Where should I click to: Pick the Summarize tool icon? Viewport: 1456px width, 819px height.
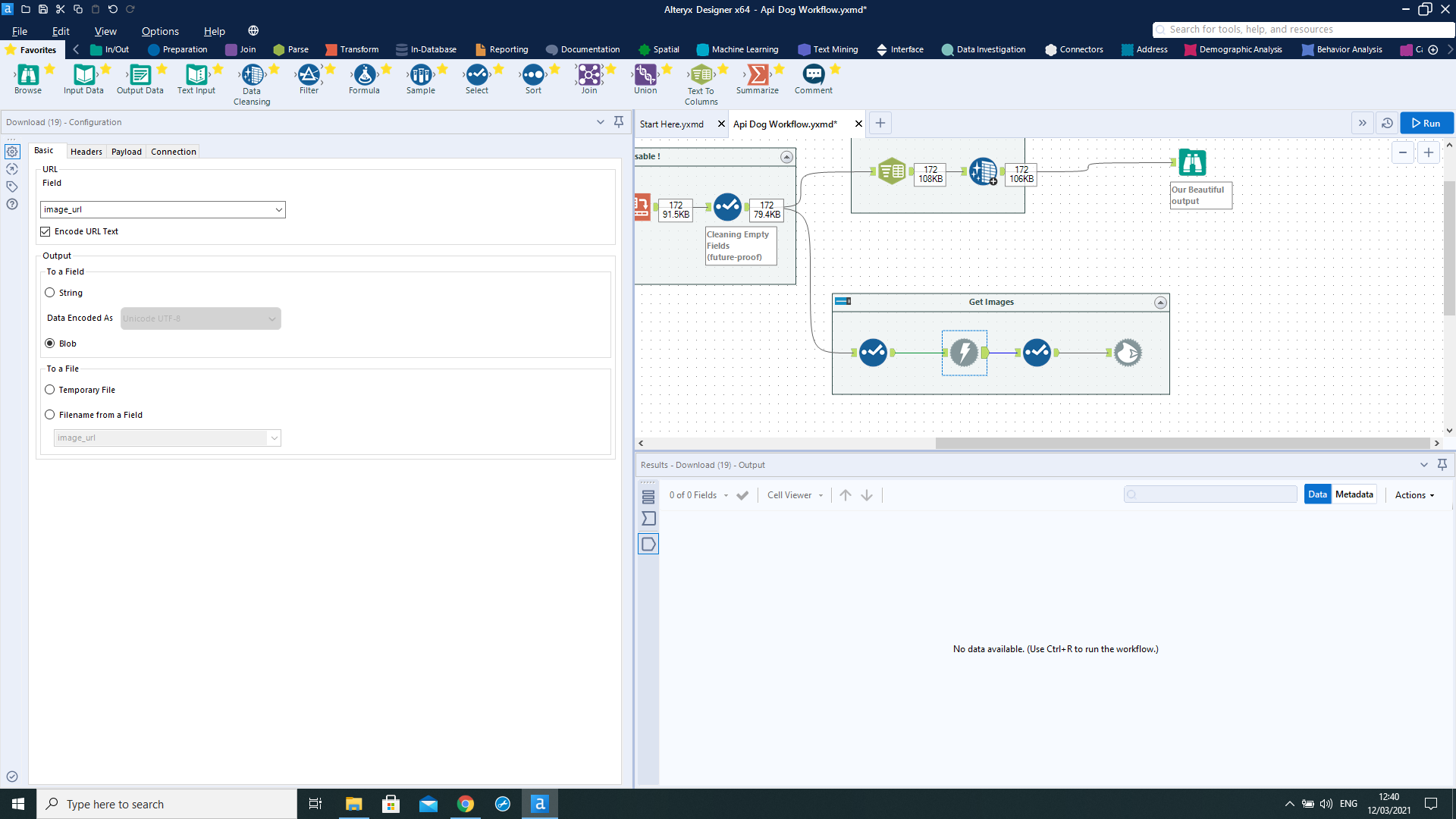pyautogui.click(x=757, y=74)
